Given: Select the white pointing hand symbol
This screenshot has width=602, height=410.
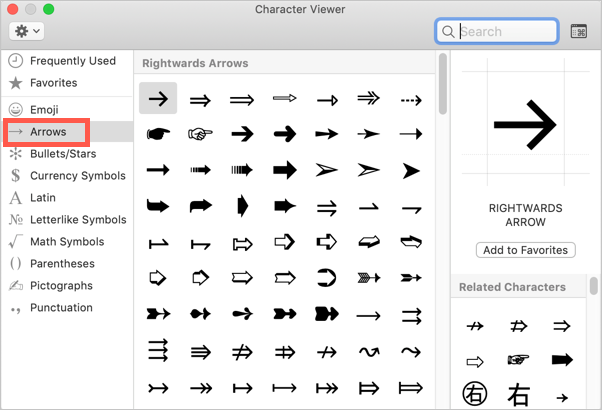Looking at the screenshot, I should pyautogui.click(x=200, y=134).
